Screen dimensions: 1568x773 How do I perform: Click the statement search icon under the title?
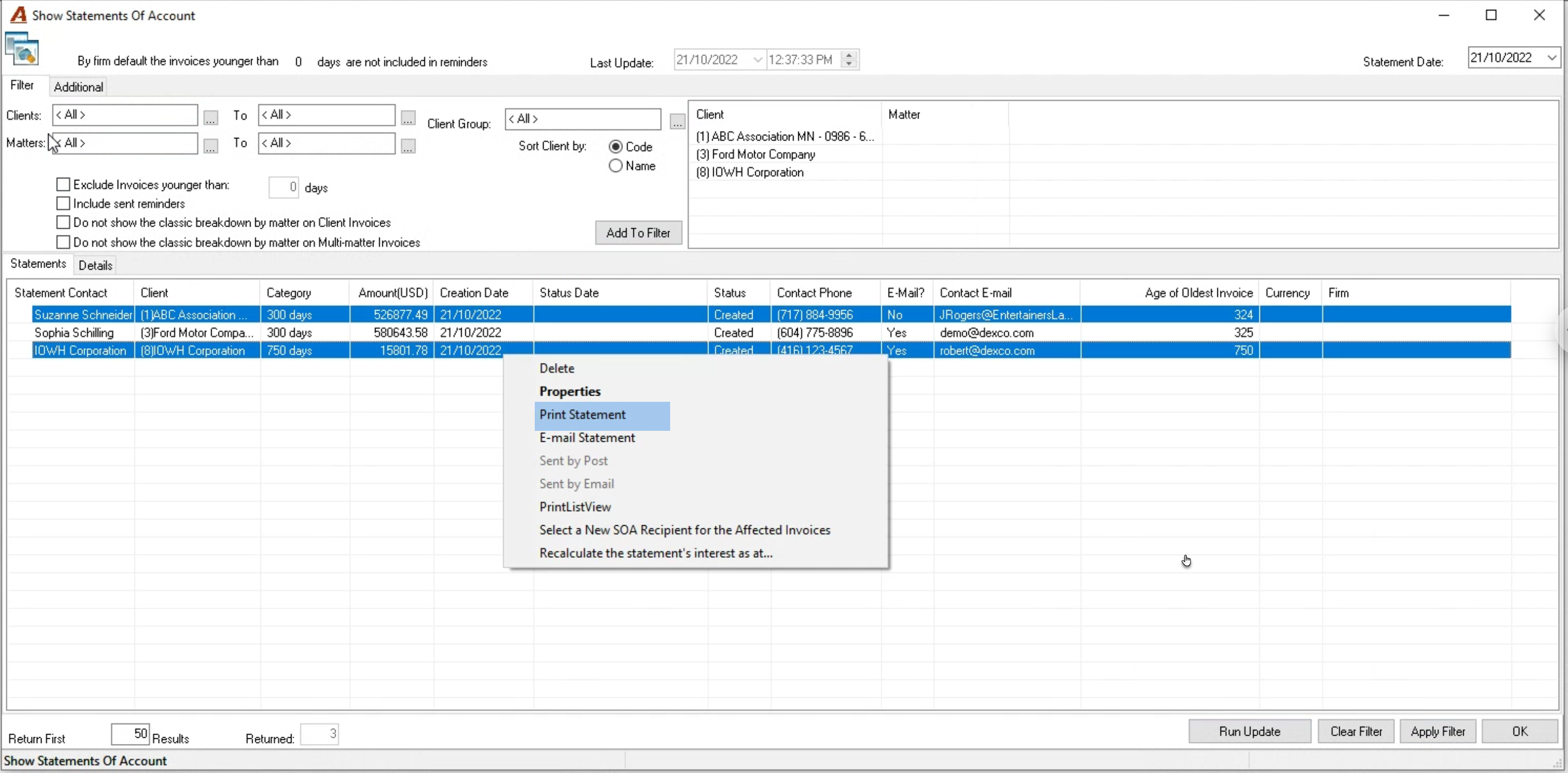22,49
